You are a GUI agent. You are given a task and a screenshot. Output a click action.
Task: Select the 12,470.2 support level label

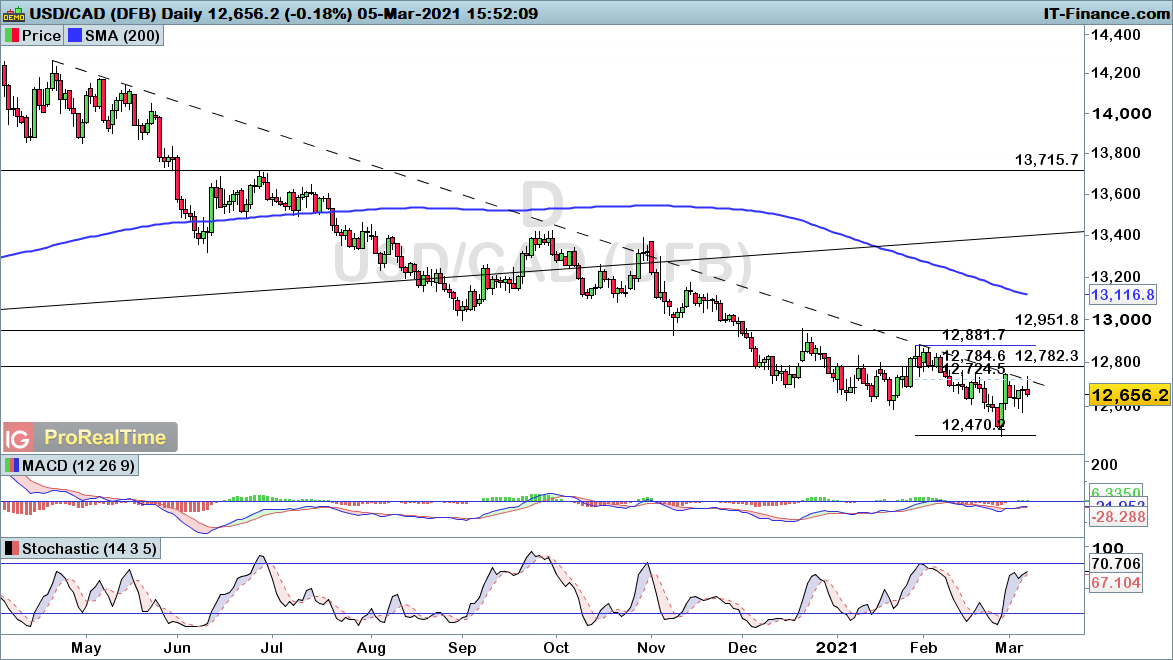pyautogui.click(x=973, y=425)
